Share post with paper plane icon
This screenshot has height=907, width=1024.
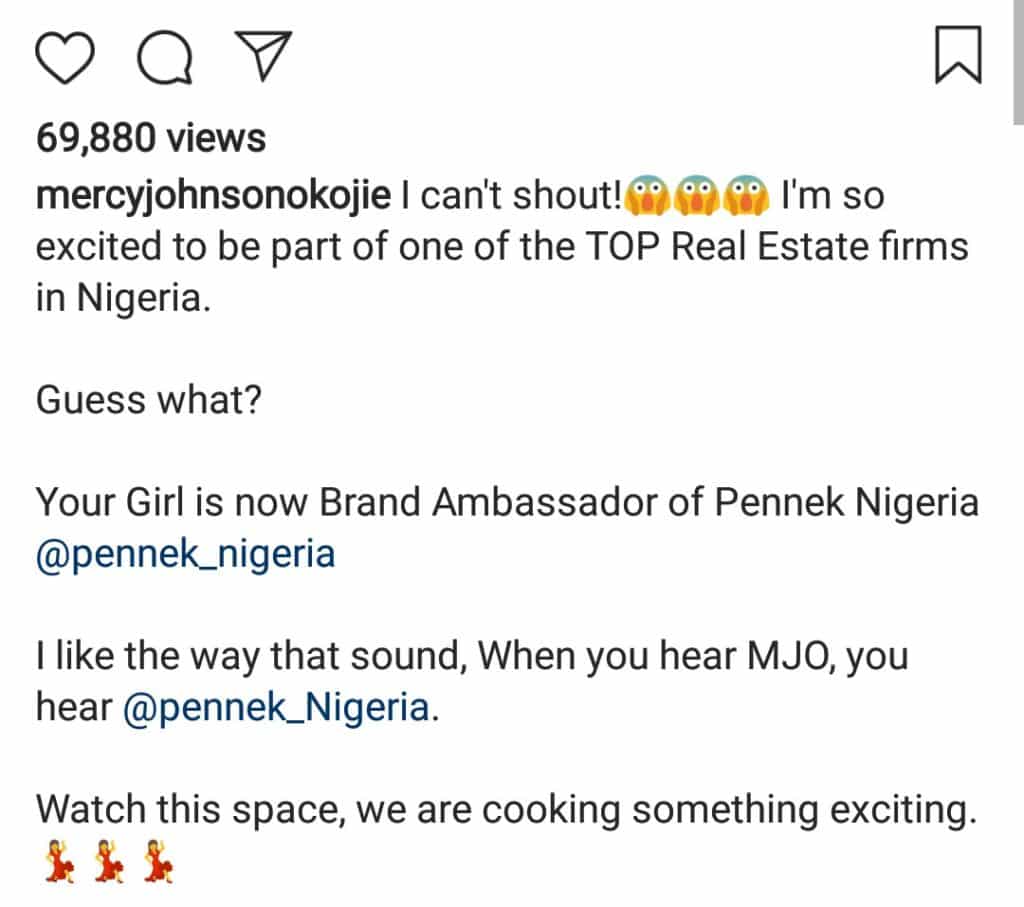click(x=263, y=56)
